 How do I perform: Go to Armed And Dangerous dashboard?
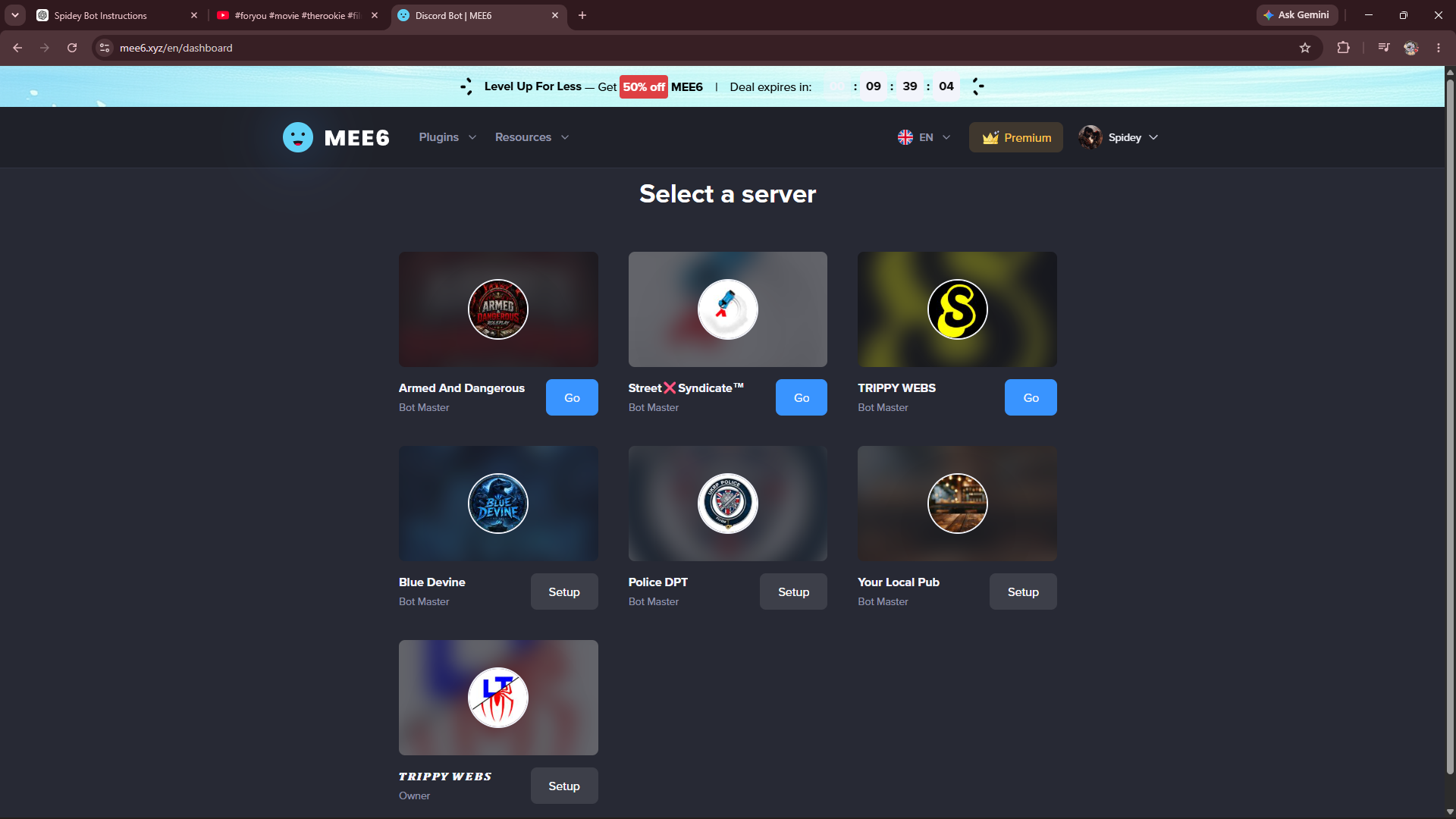[572, 397]
